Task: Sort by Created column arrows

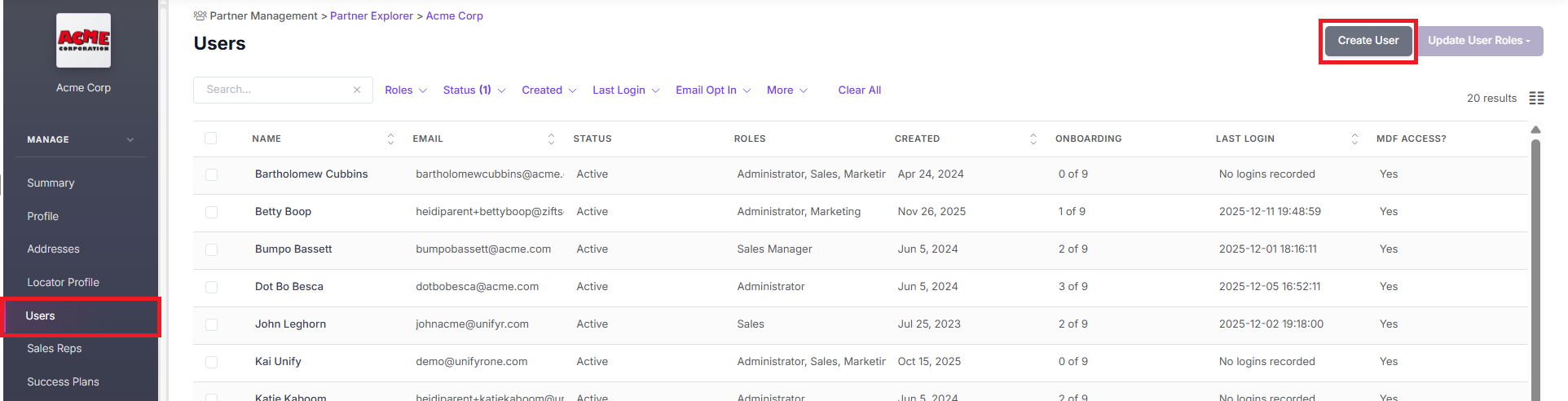Action: tap(1033, 139)
